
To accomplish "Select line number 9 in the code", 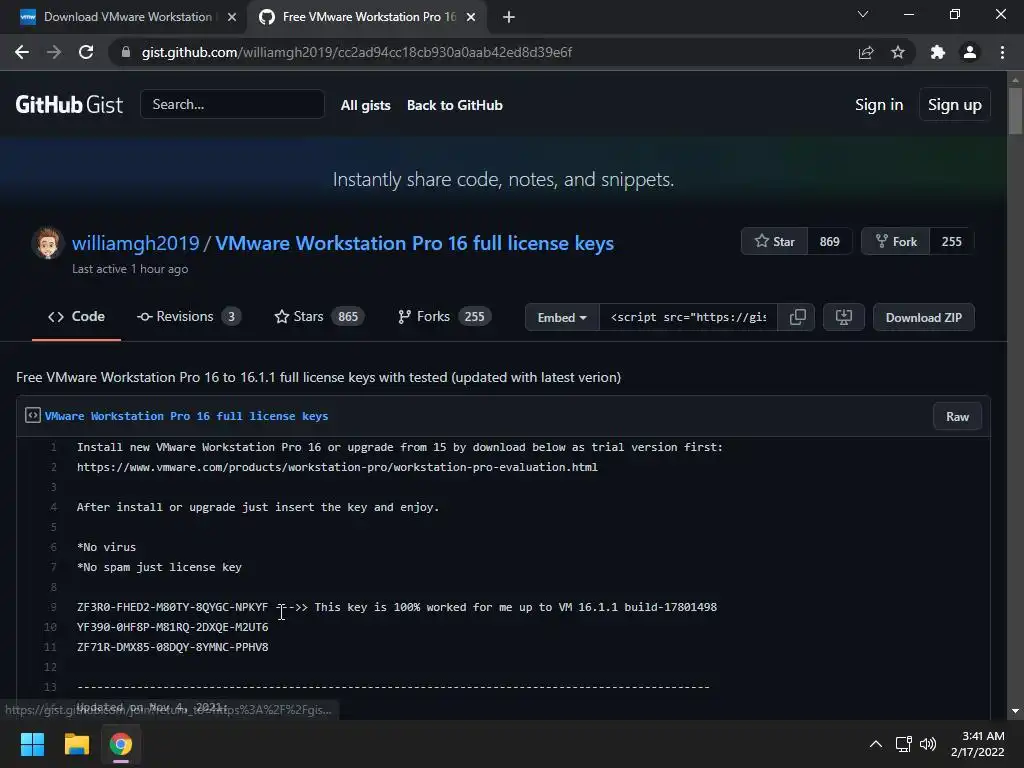I will pyautogui.click(x=53, y=607).
